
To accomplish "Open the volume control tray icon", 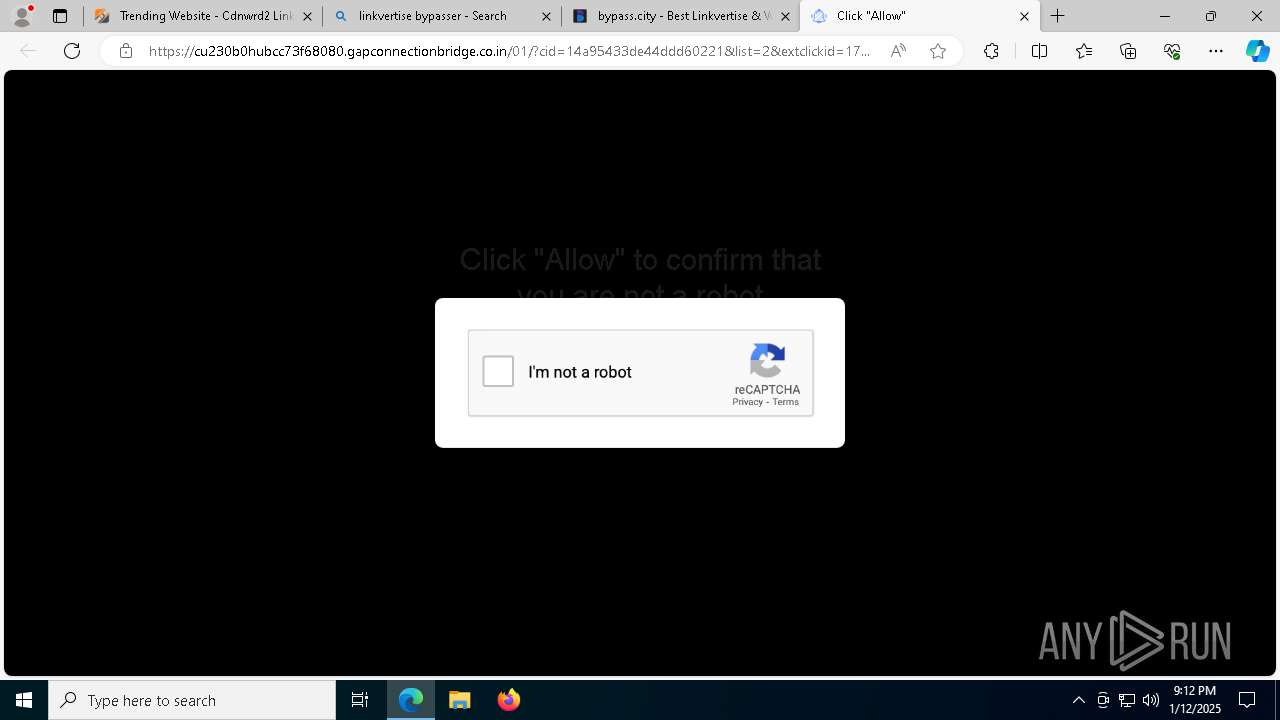I will click(1151, 700).
